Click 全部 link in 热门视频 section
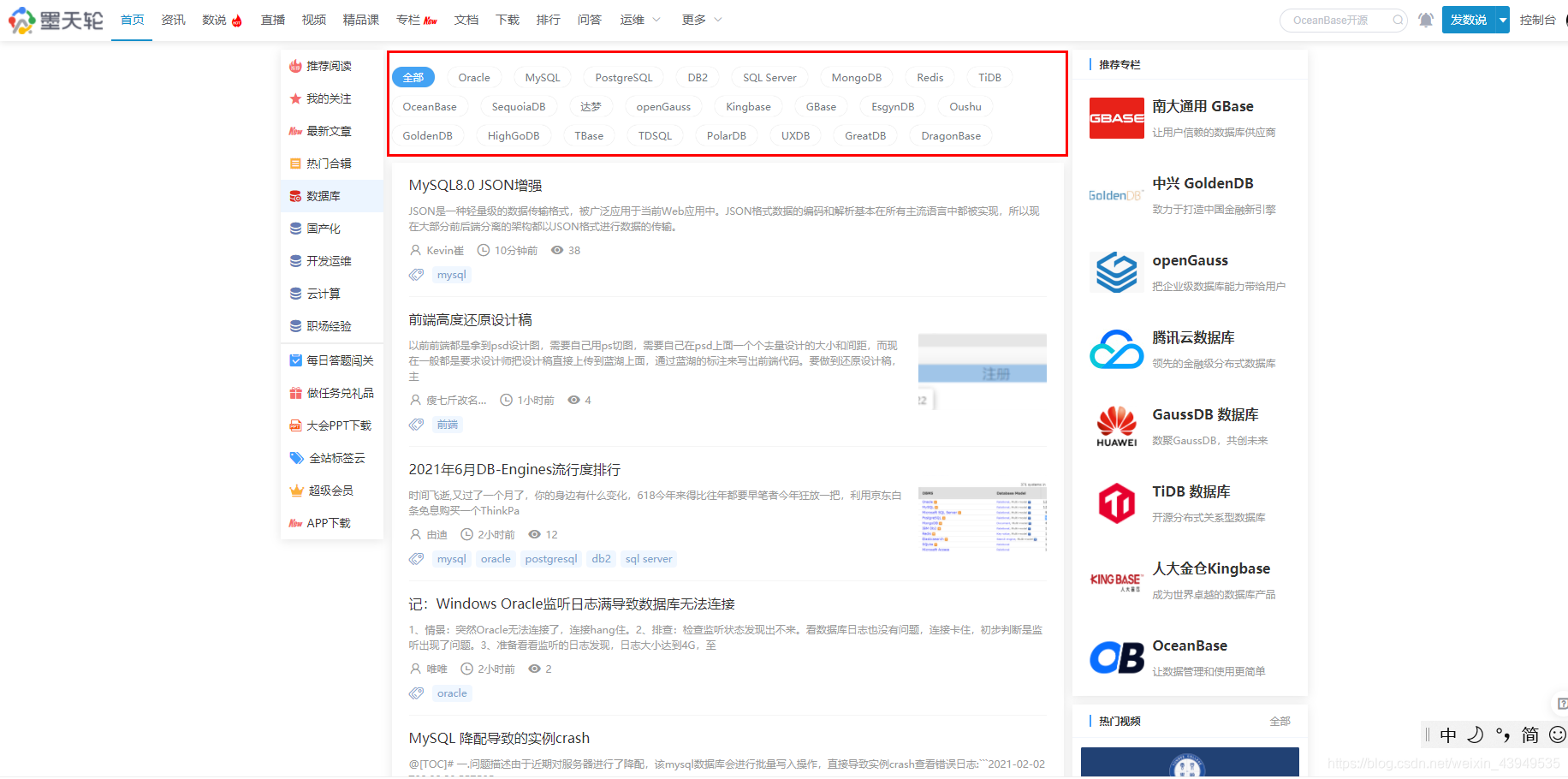 [1280, 722]
